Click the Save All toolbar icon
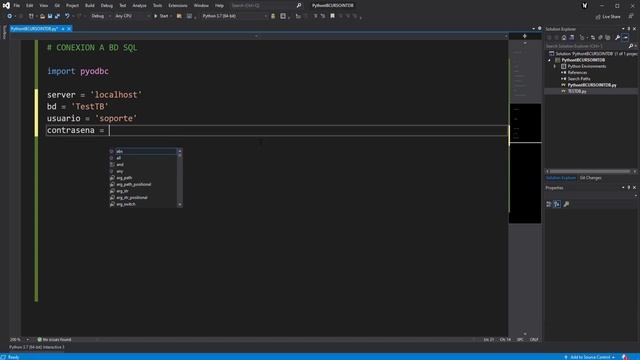The height and width of the screenshot is (360, 640). (57, 16)
